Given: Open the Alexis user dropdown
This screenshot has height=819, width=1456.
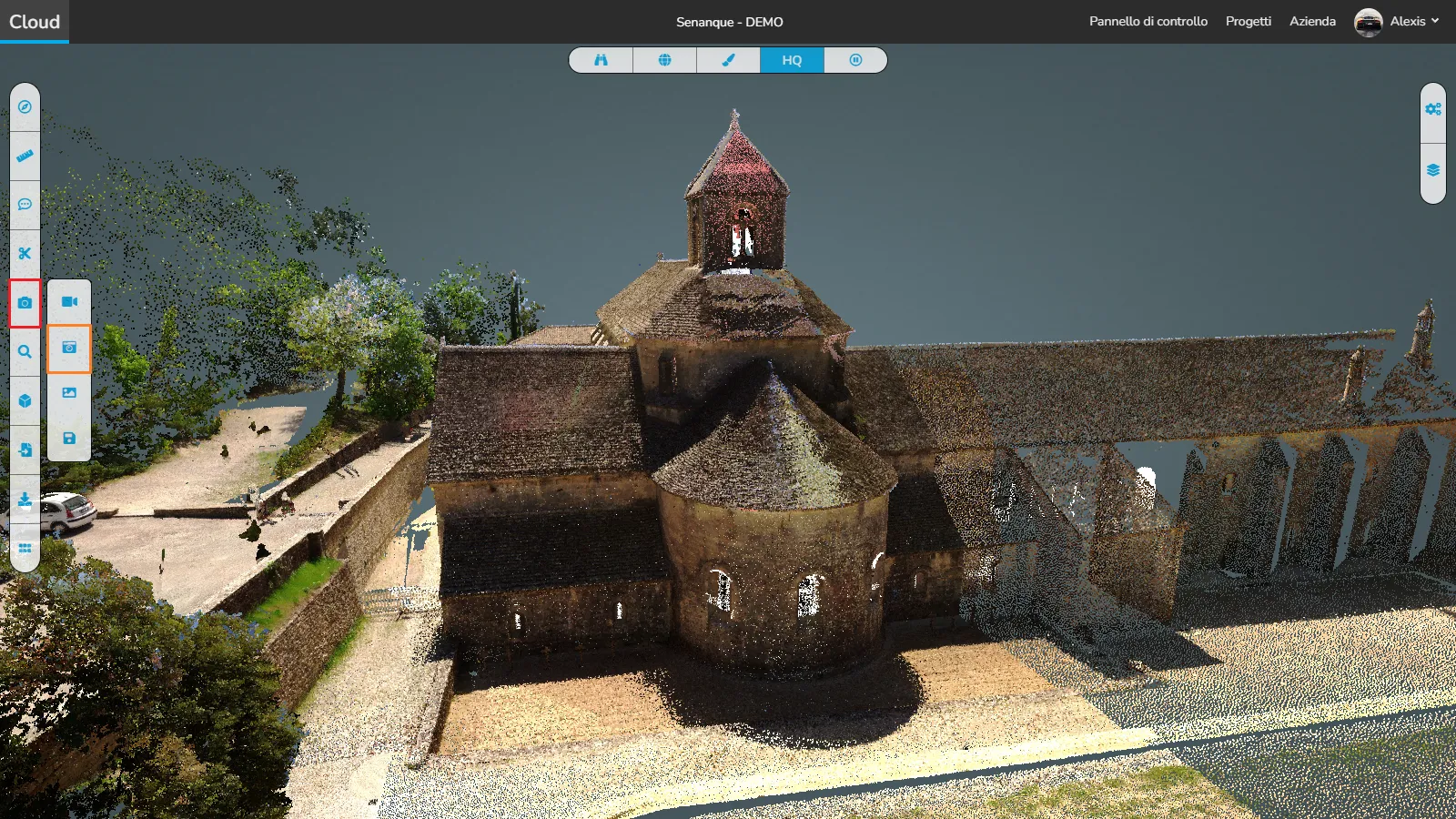Looking at the screenshot, I should tap(1414, 21).
